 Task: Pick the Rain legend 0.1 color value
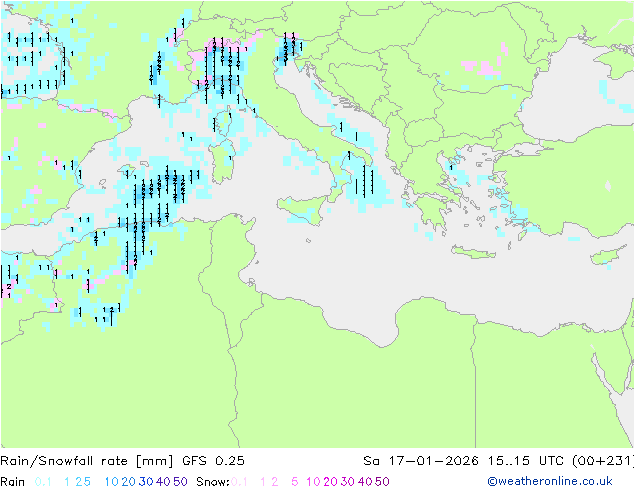[43, 482]
